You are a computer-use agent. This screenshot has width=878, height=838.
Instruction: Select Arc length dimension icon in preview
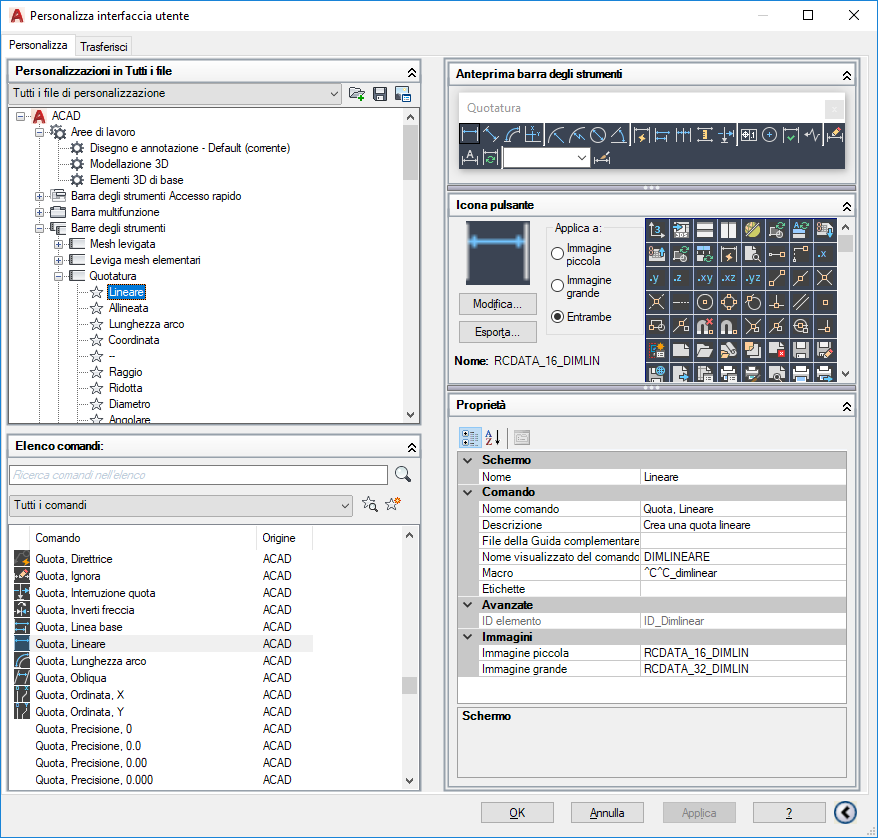(x=512, y=135)
